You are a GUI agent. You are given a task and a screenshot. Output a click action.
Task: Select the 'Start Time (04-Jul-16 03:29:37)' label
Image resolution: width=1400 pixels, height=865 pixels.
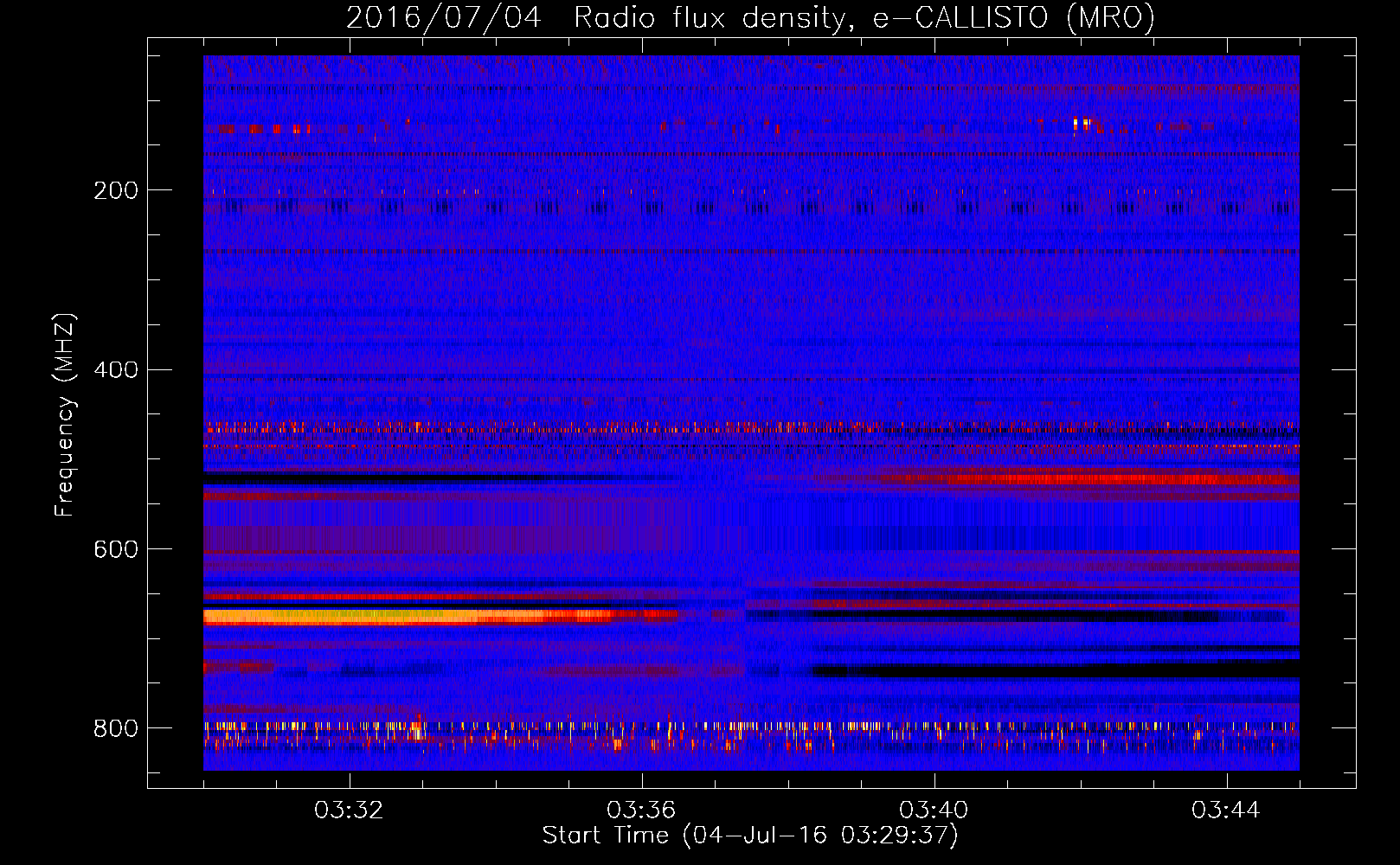[x=750, y=836]
